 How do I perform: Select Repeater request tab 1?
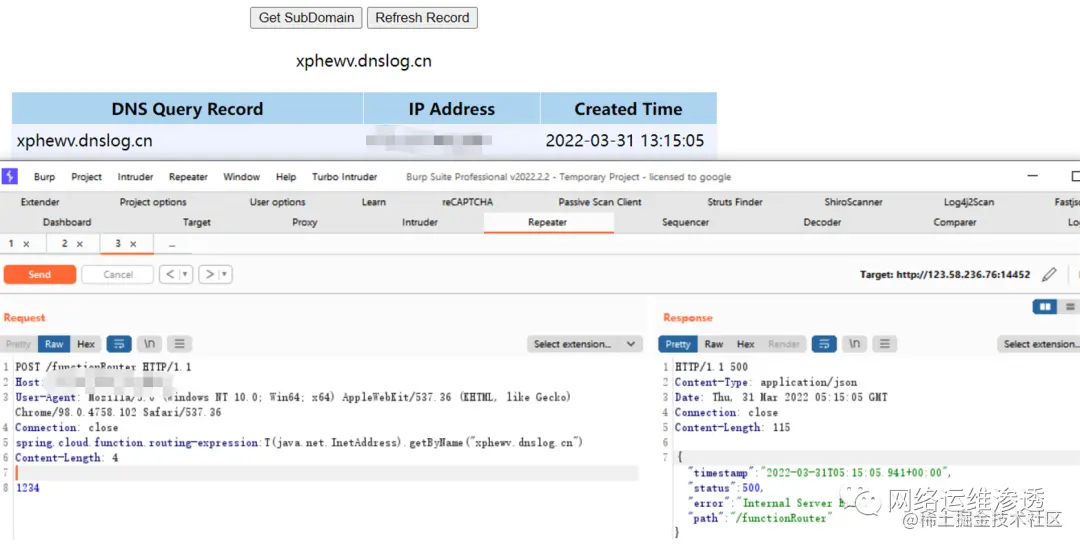pyautogui.click(x=11, y=243)
